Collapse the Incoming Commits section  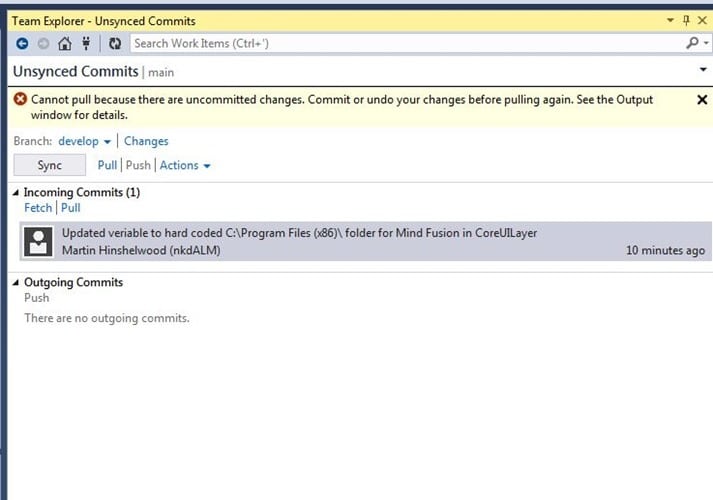(16, 193)
